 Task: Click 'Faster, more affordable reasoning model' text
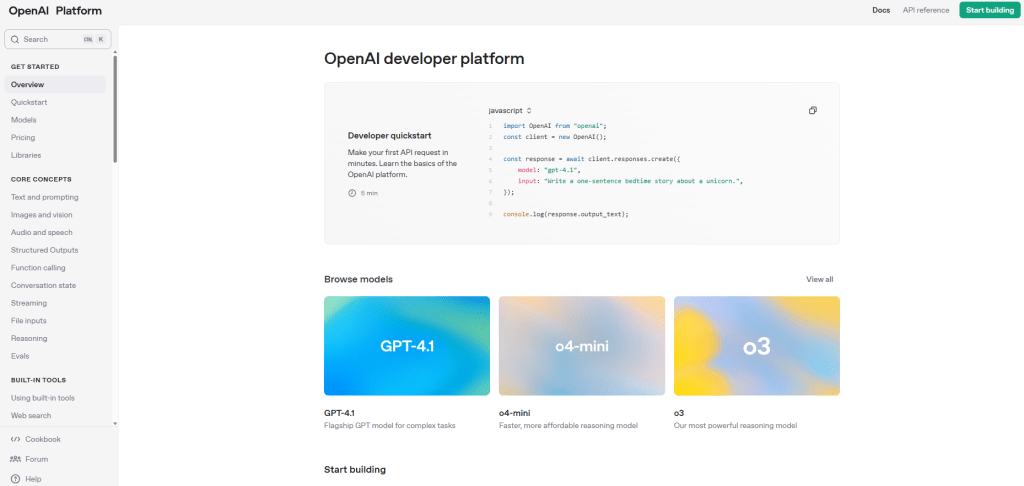click(568, 425)
